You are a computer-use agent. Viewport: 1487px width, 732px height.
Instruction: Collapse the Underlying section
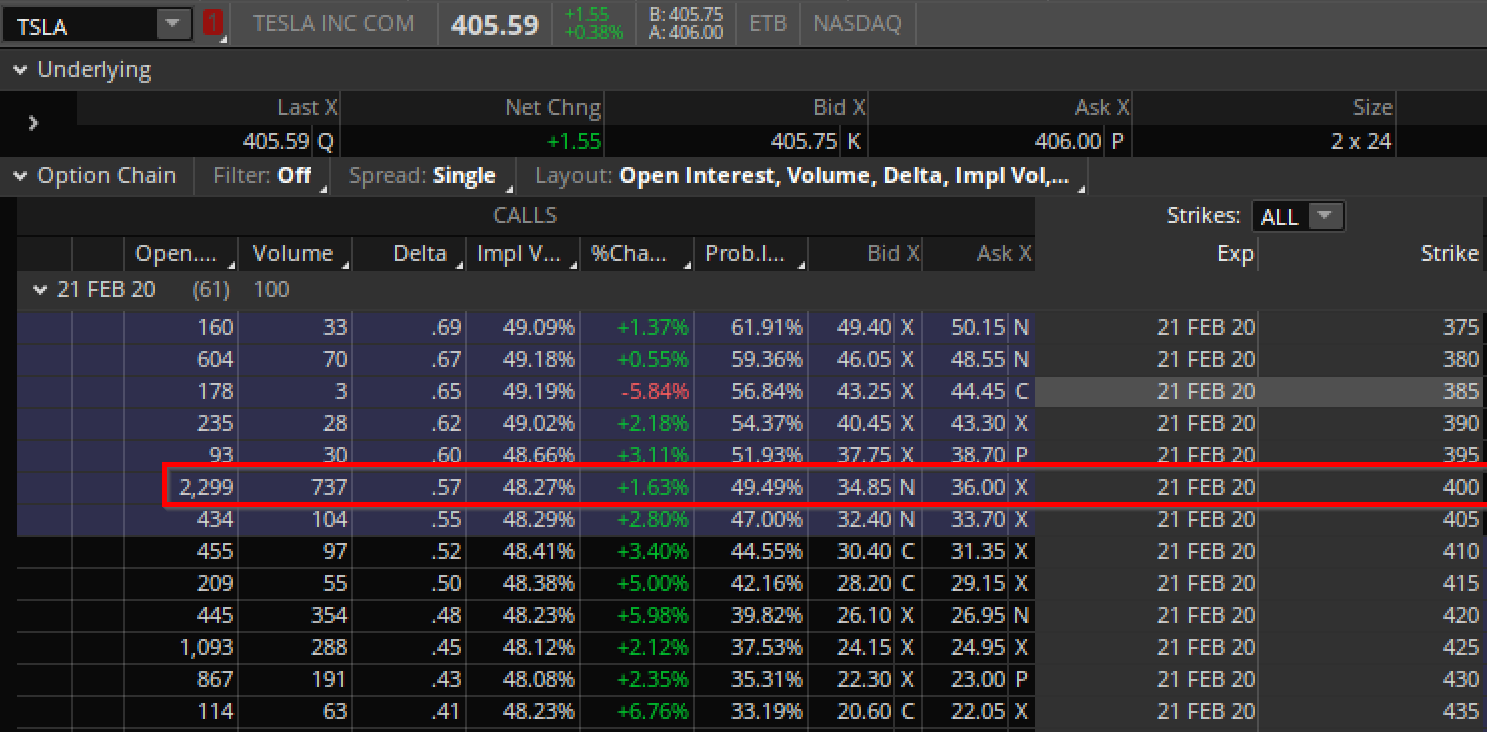[x=20, y=70]
